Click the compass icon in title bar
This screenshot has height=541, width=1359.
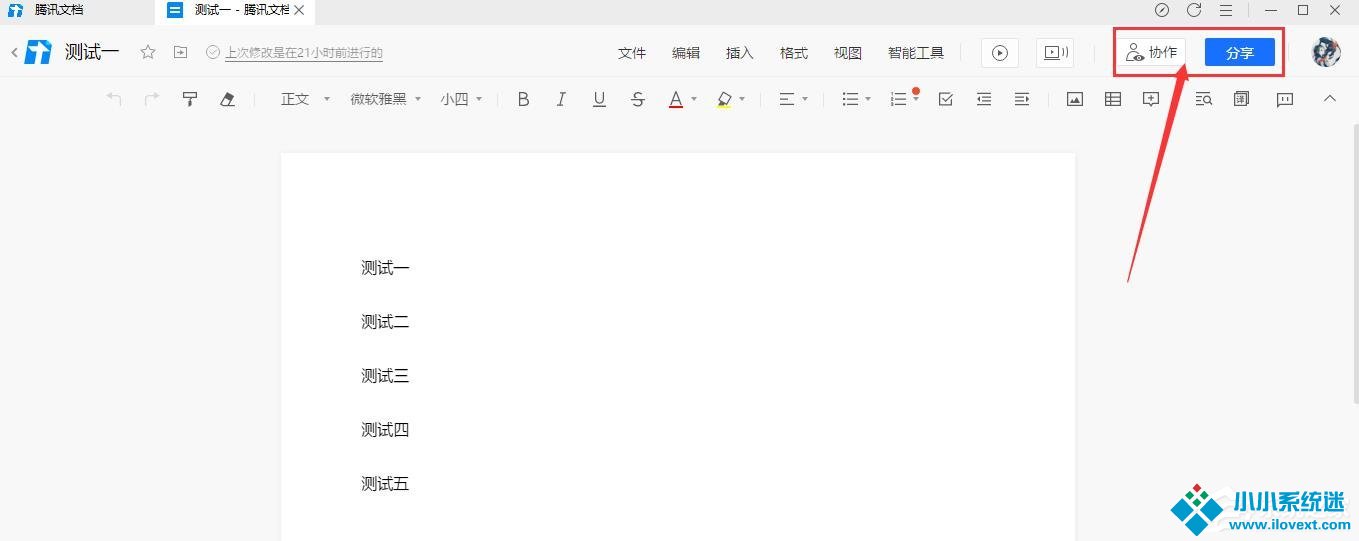1162,10
